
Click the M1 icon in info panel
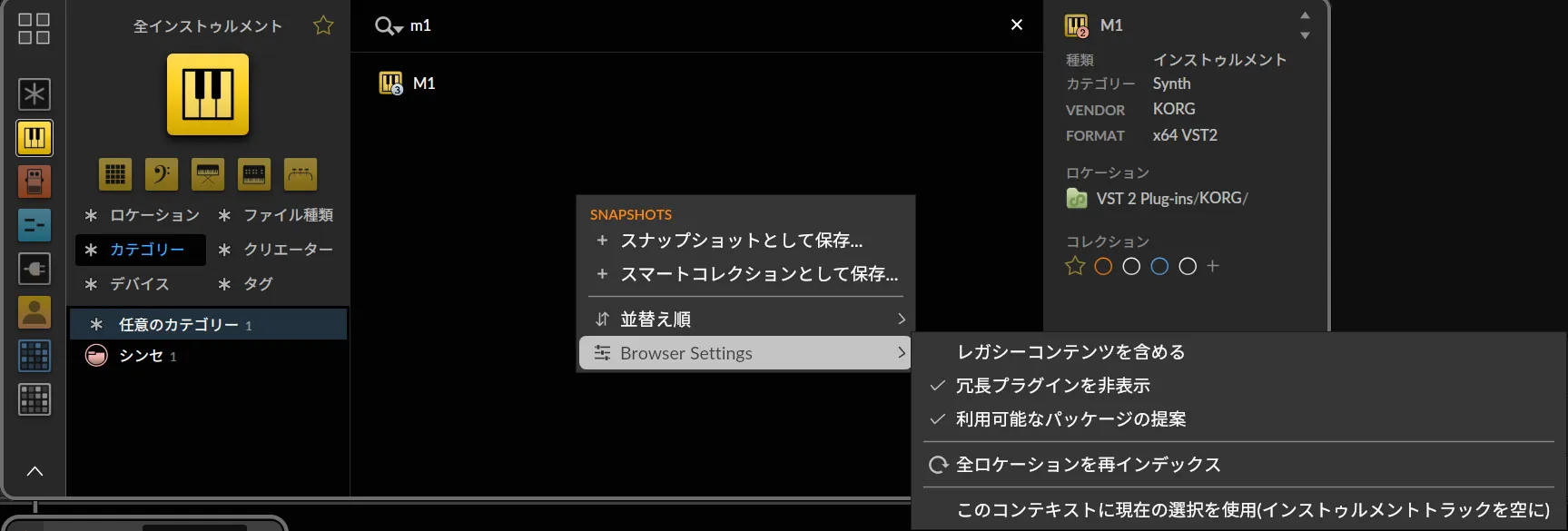click(x=1077, y=25)
